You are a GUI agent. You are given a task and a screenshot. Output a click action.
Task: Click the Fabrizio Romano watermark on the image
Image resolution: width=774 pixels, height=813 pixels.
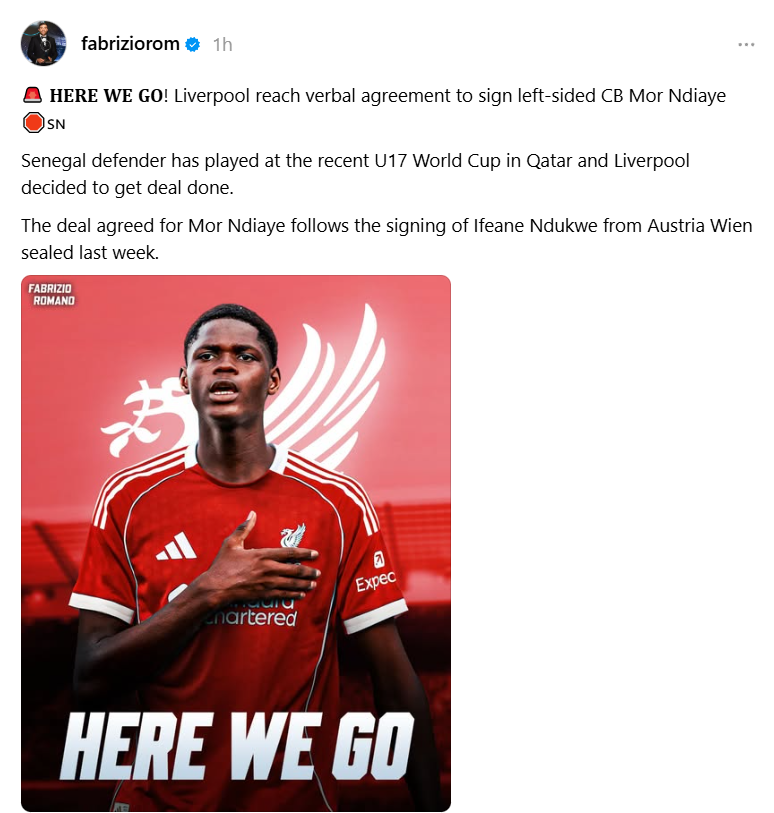coord(51,295)
